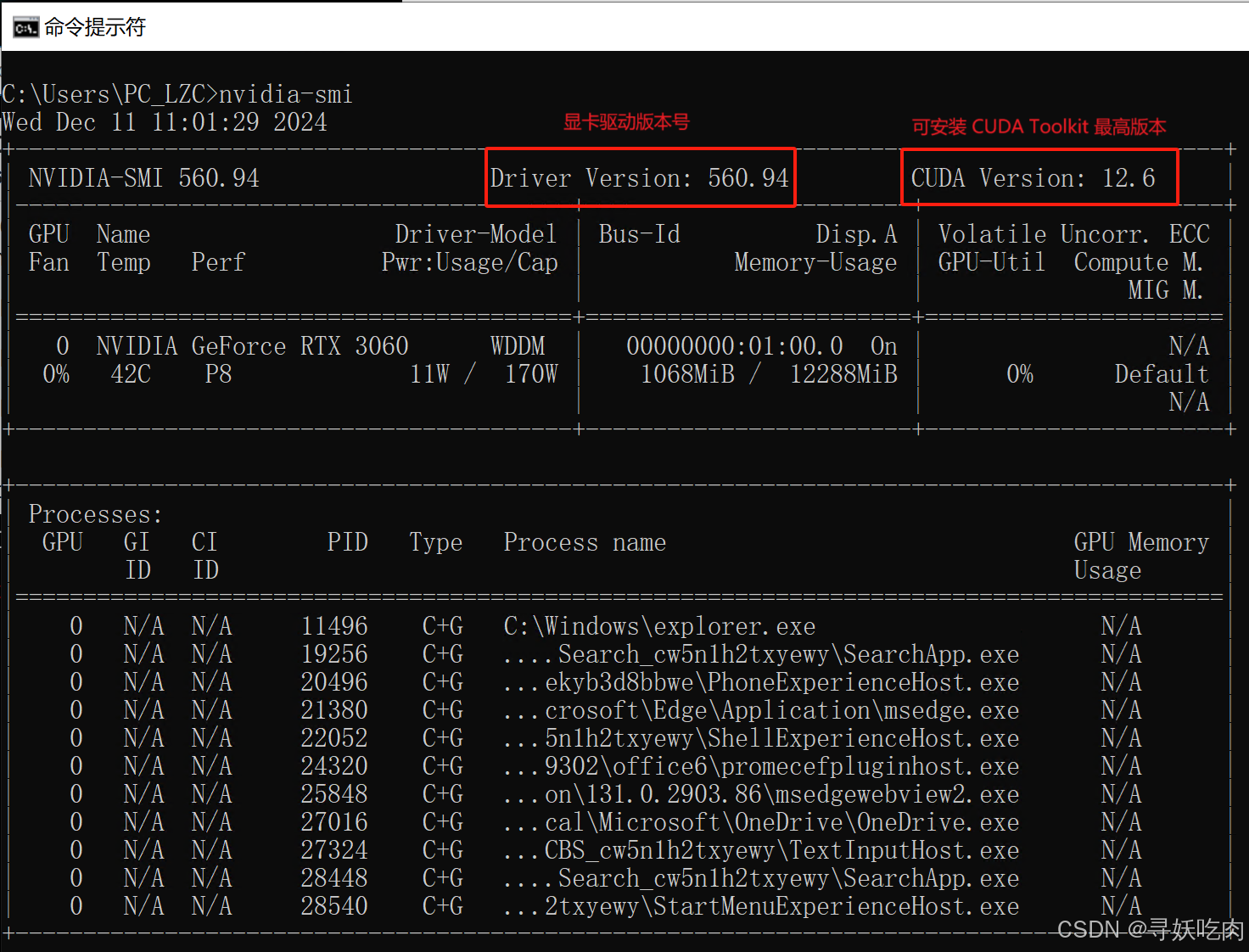Click the Memory-Usage column header
This screenshot has height=952, width=1249.
pos(815,262)
